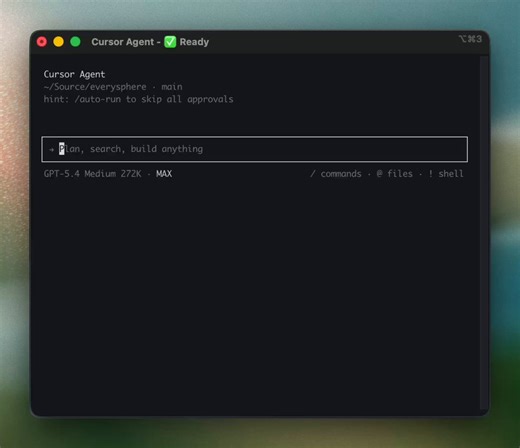Click the 'MAX' mode label
The width and height of the screenshot is (520, 448).
point(164,174)
